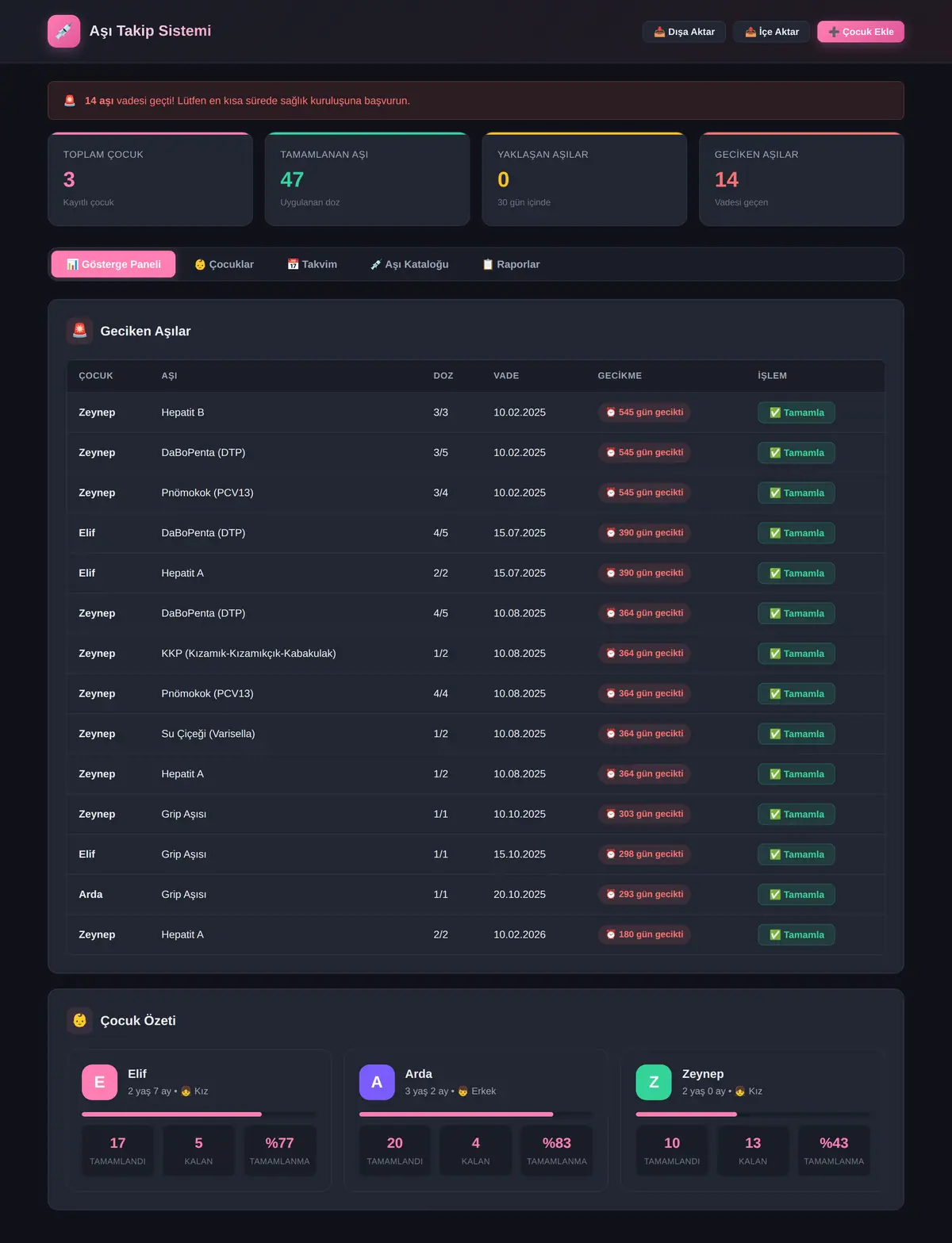This screenshot has width=952, height=1243.
Task: Complete Zeynep's Hepatit A due 10.02.2026
Action: point(797,934)
